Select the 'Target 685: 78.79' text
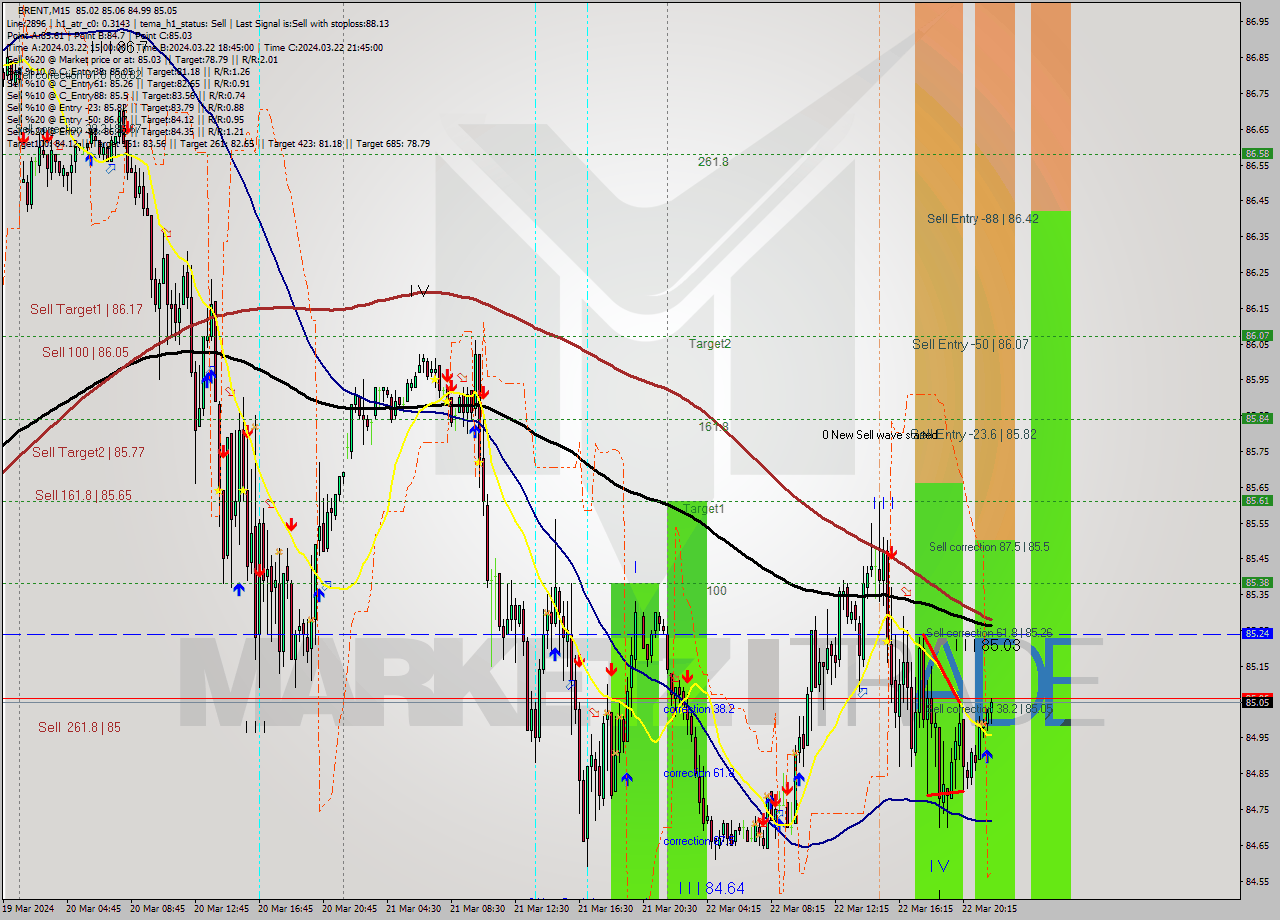1280x920 pixels. tap(393, 144)
